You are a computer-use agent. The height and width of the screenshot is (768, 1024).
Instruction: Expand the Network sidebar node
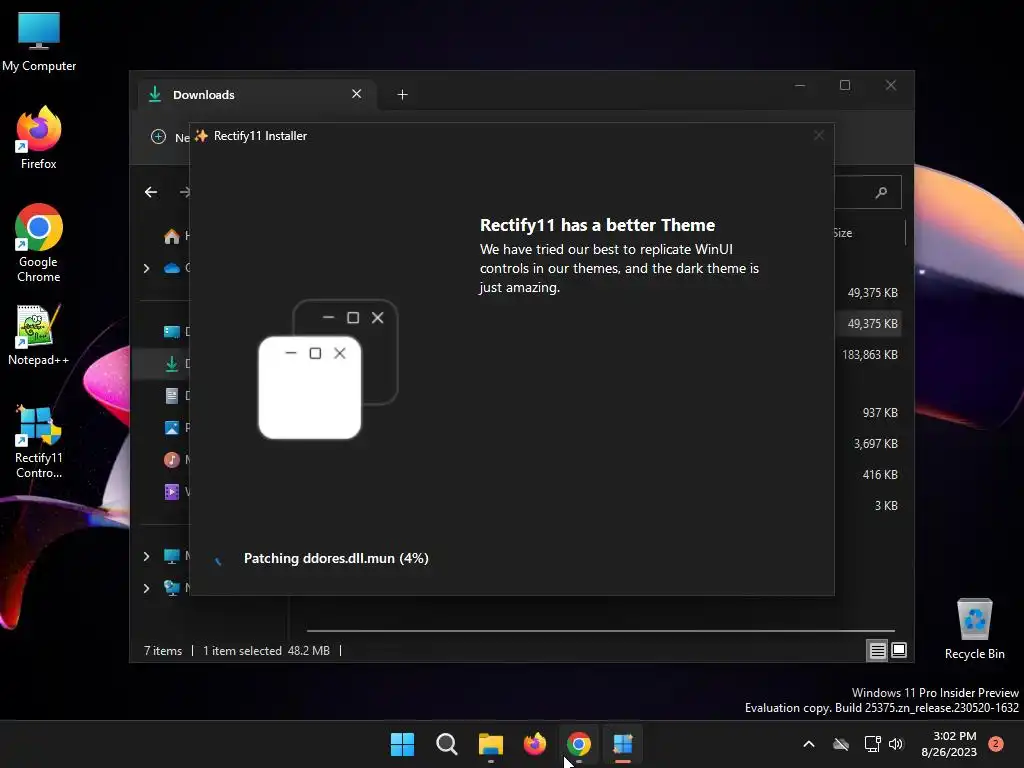click(x=146, y=588)
